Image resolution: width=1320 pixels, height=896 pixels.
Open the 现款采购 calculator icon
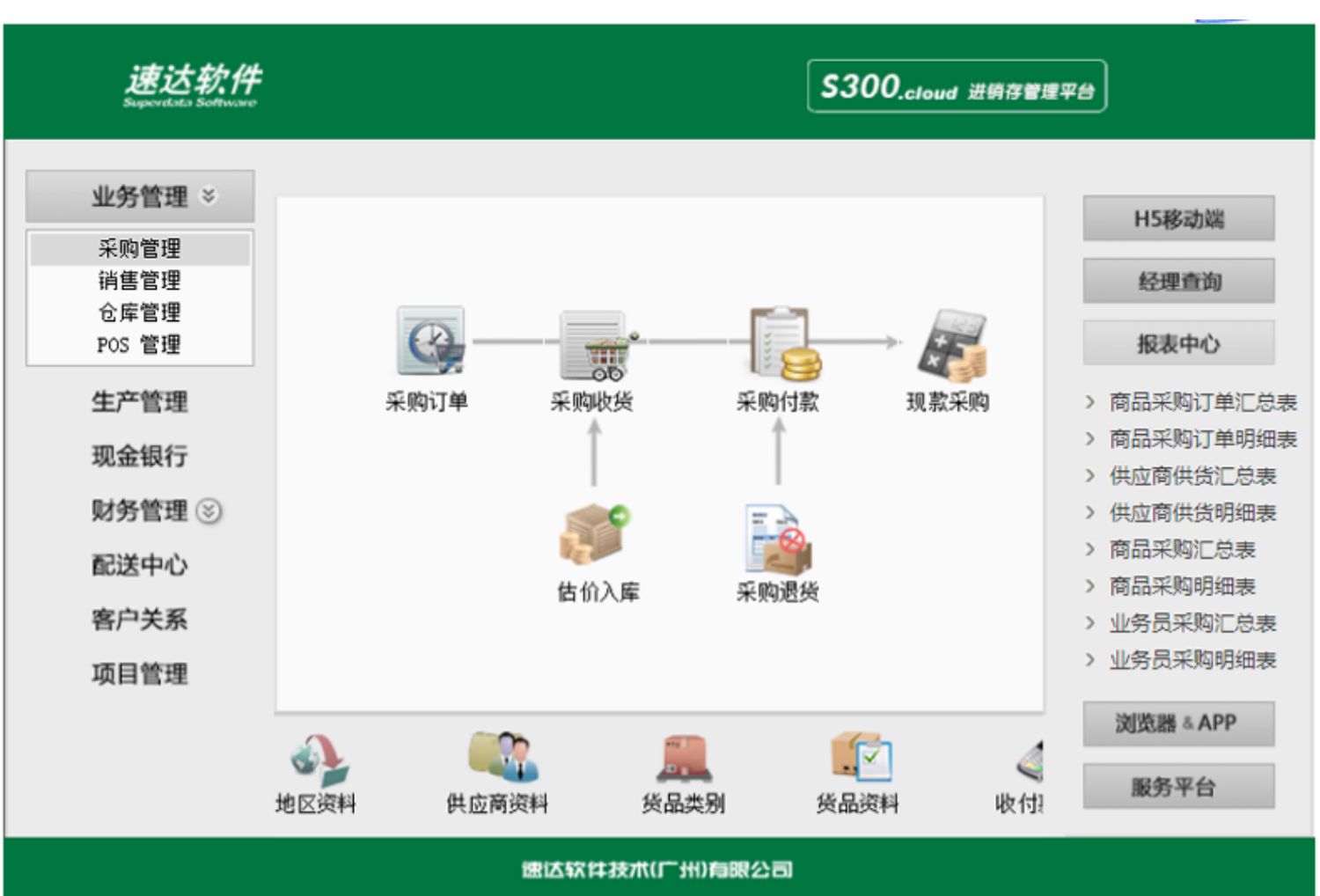click(951, 346)
